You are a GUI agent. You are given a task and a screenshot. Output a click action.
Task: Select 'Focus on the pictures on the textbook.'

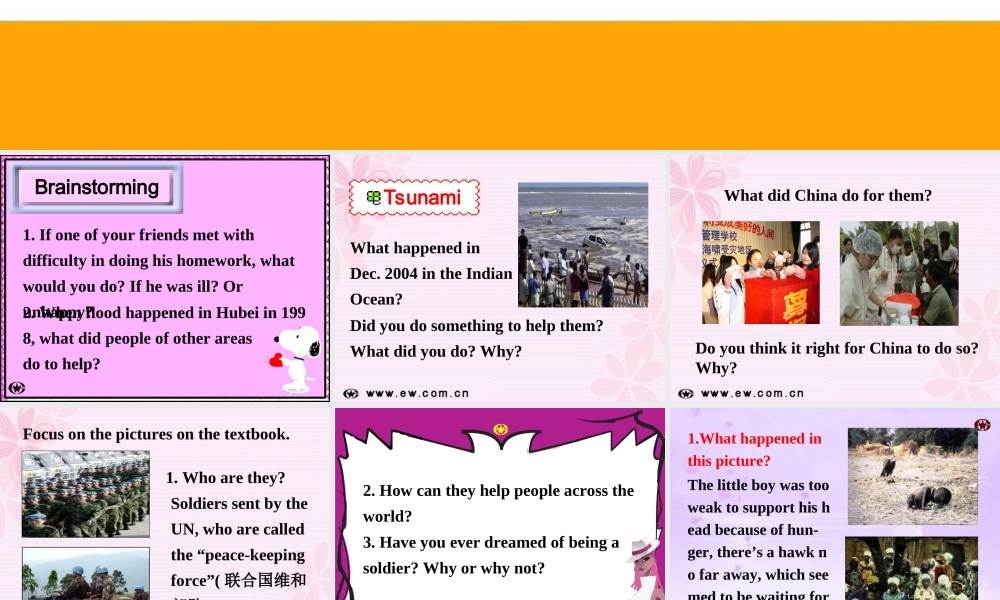156,434
